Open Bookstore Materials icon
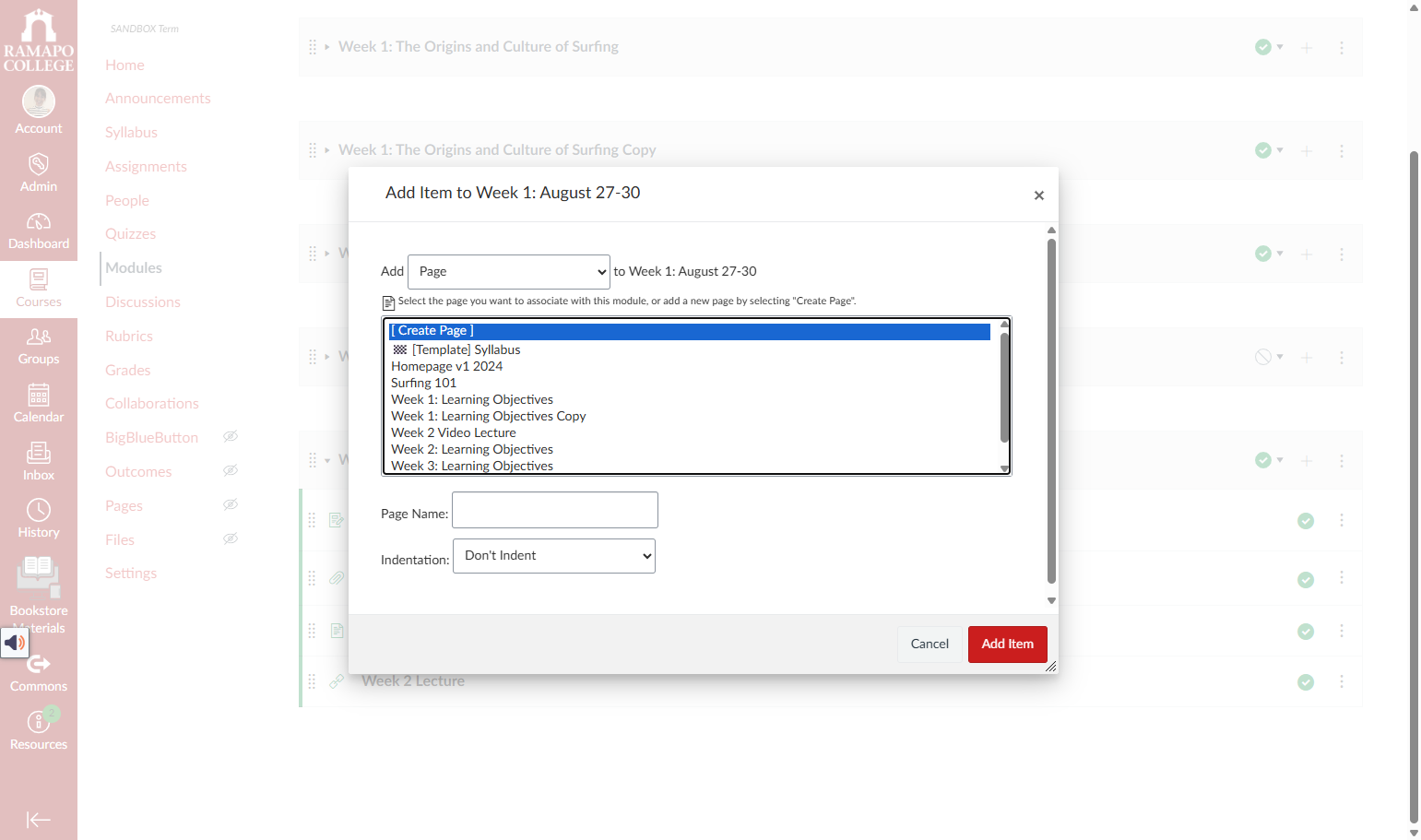This screenshot has width=1421, height=840. pos(39,595)
